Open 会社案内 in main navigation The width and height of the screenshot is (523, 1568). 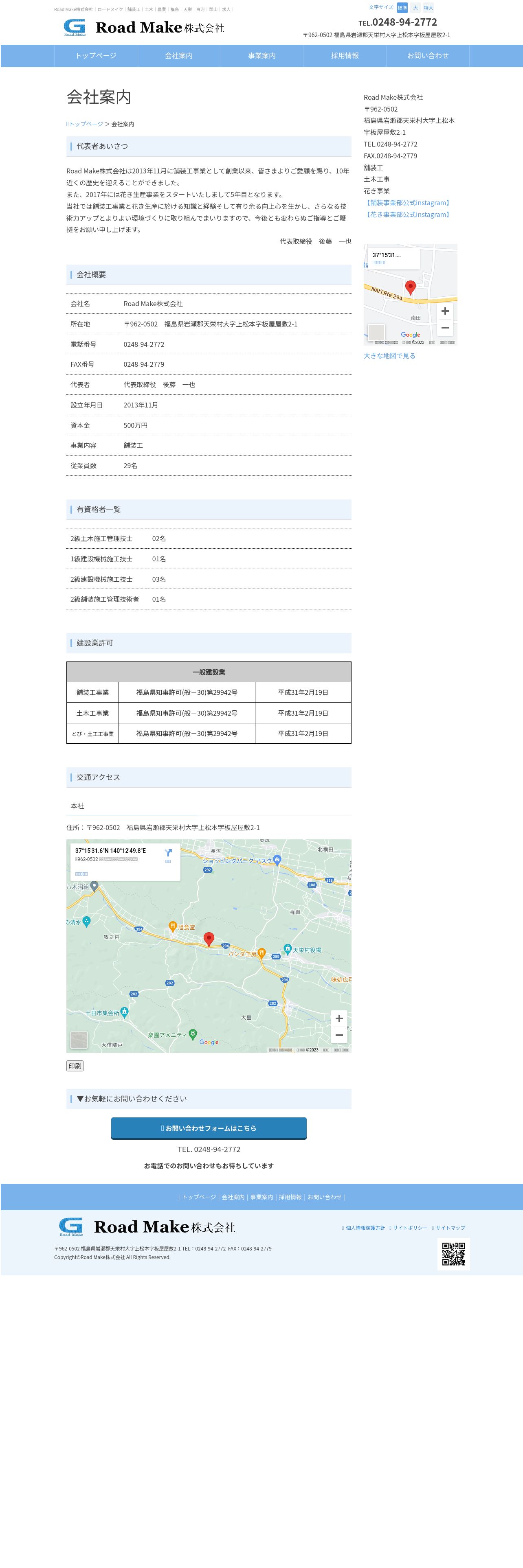178,55
